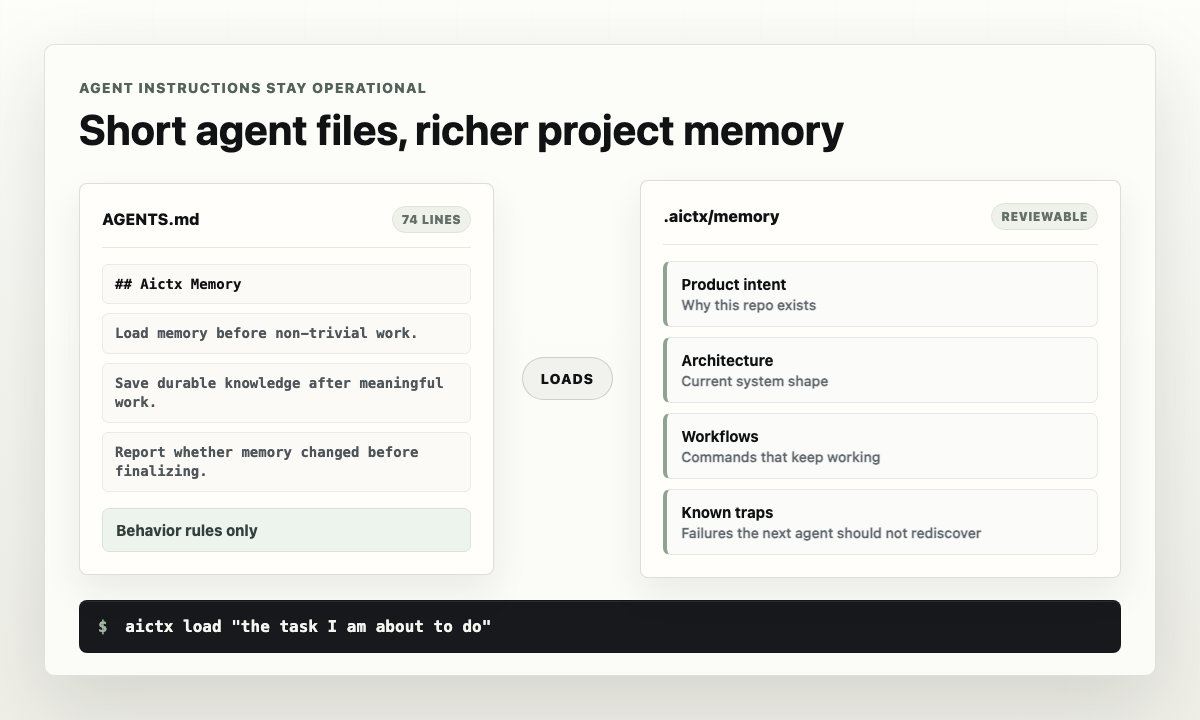Click the 74 LINES badge
1200x720 pixels.
point(431,220)
